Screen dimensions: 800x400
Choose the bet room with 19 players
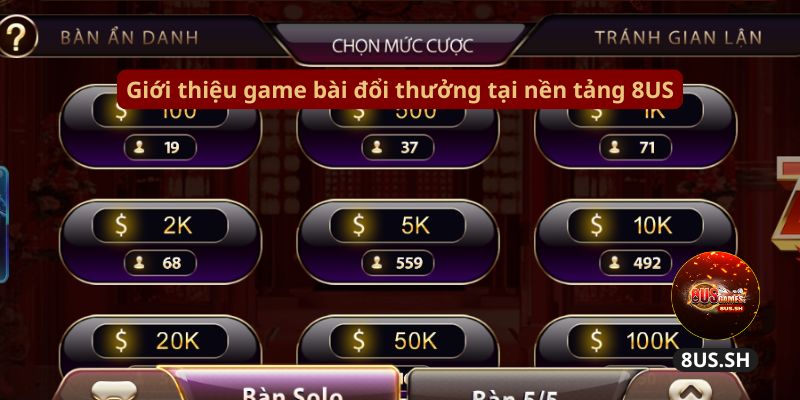pos(160,127)
